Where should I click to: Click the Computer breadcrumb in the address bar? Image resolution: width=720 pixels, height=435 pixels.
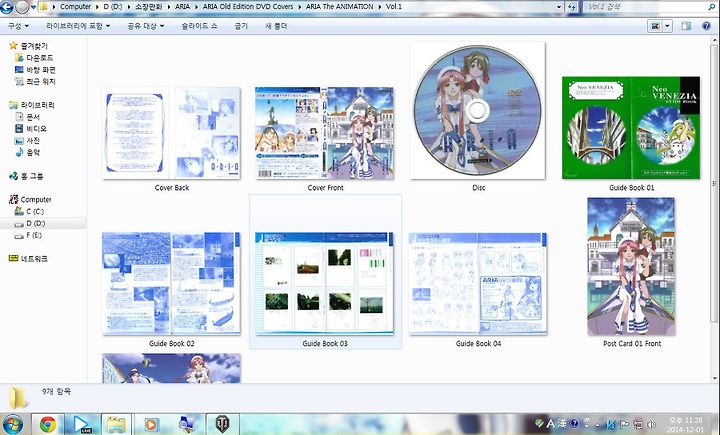(75, 7)
